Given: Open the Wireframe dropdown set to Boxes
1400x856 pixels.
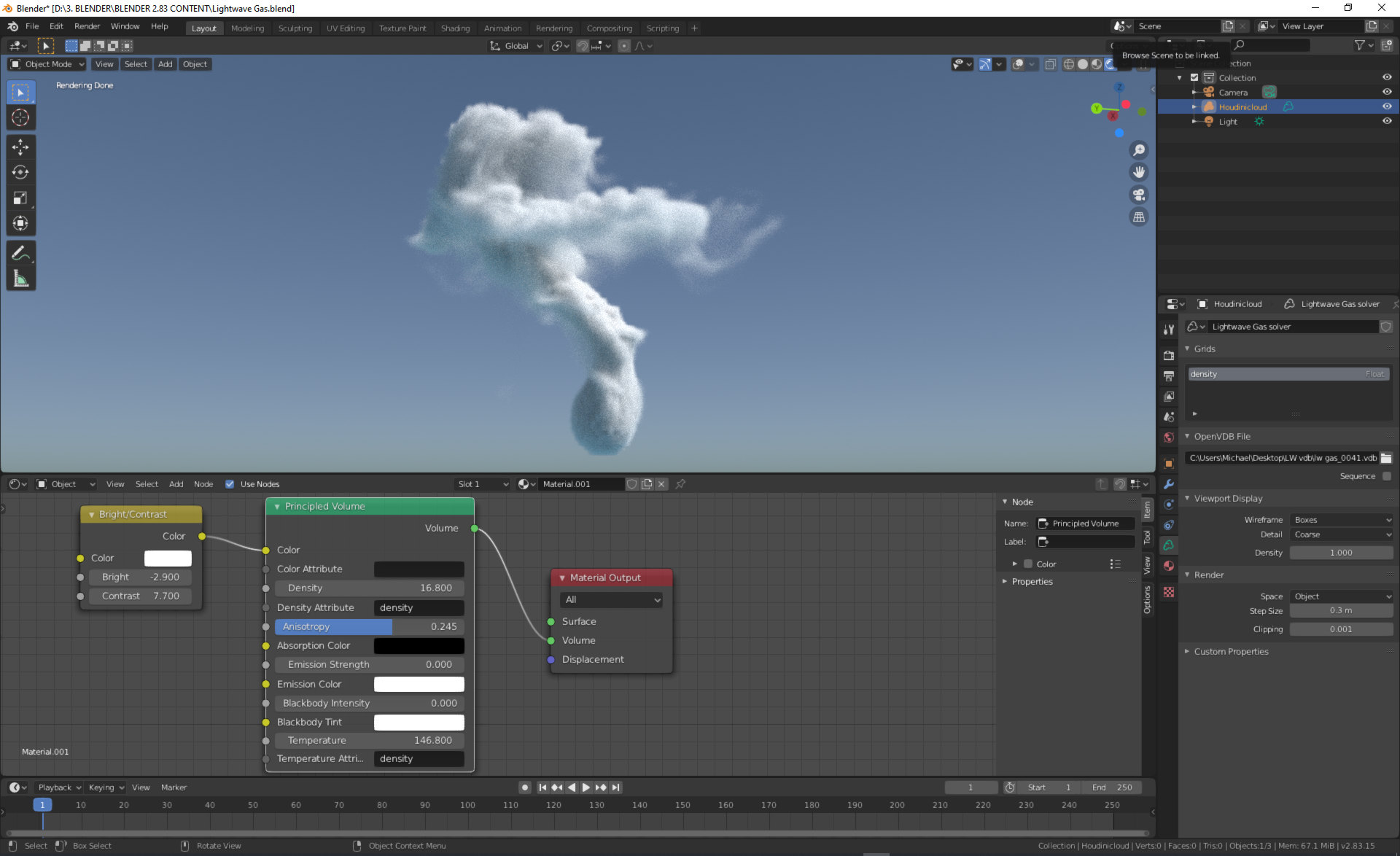Looking at the screenshot, I should tap(1340, 519).
